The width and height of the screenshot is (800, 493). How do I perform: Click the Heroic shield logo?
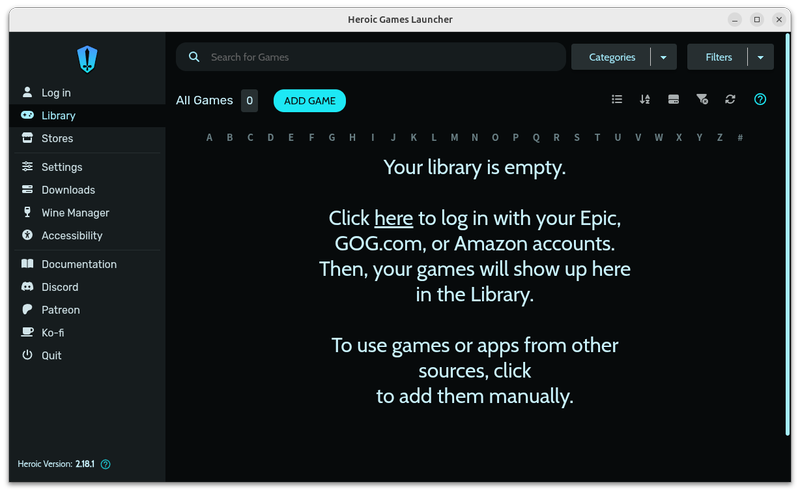87,59
